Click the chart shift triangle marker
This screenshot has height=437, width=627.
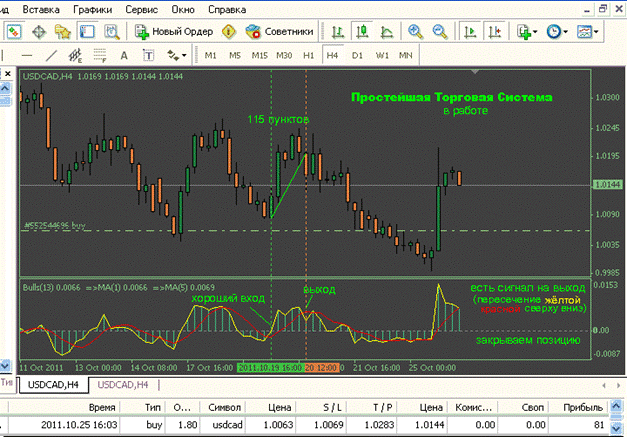point(475,72)
